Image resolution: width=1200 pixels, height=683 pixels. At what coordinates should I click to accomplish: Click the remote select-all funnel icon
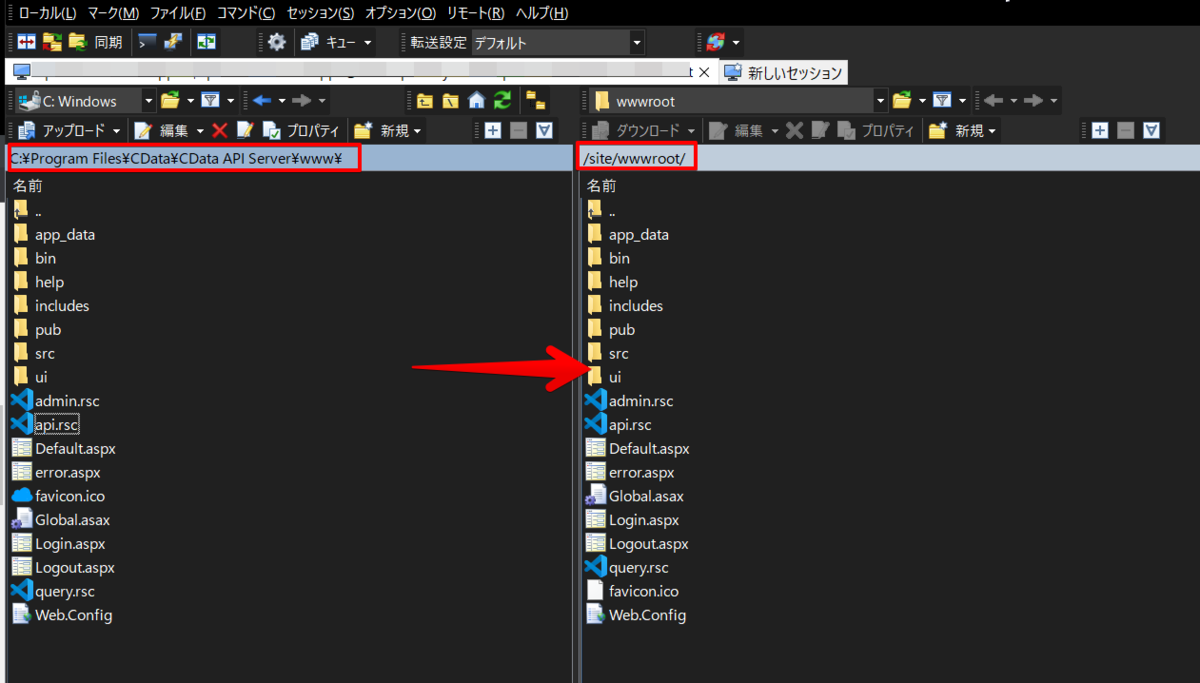click(x=1152, y=130)
